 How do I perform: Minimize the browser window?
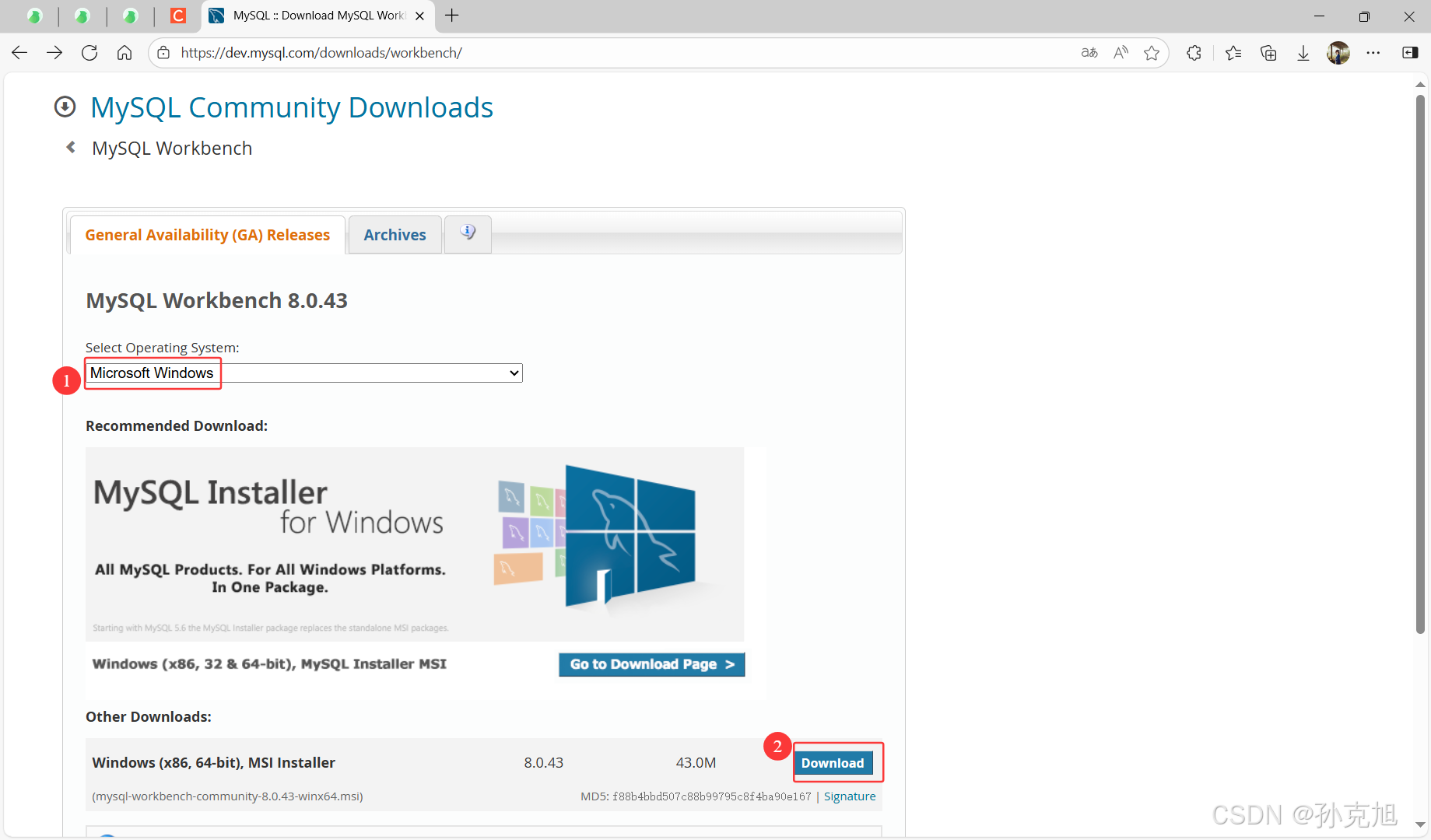1319,16
